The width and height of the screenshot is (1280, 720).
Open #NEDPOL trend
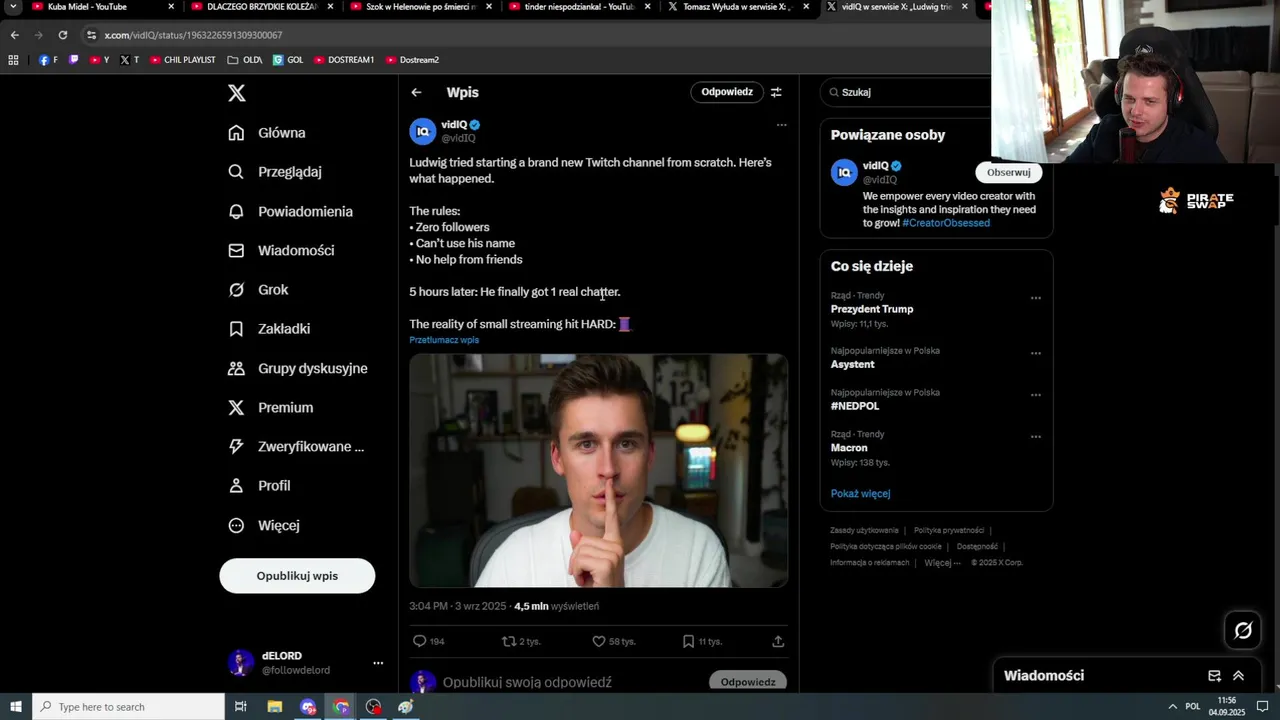click(855, 406)
